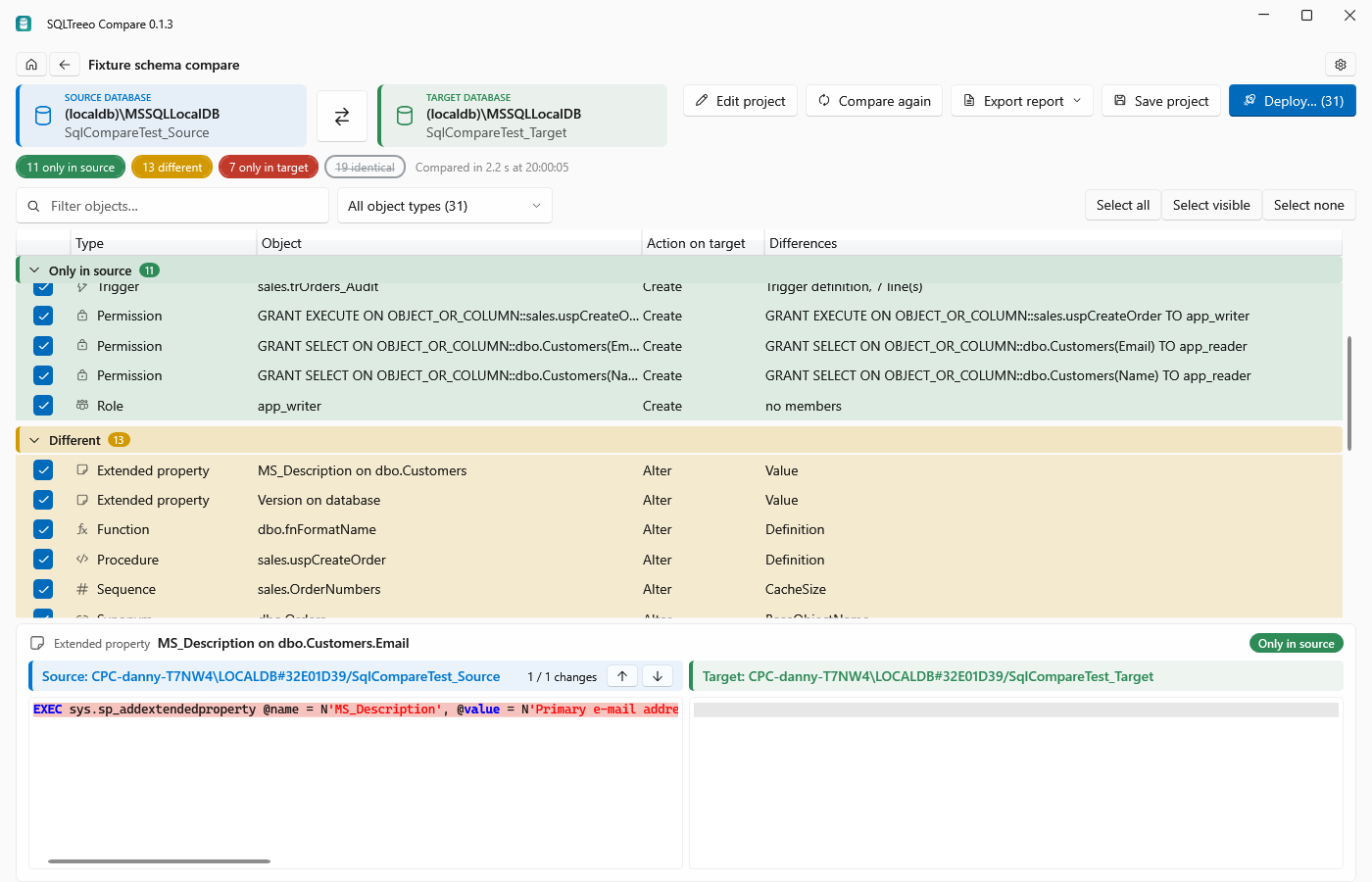Jump to the next change arrow

(x=658, y=676)
